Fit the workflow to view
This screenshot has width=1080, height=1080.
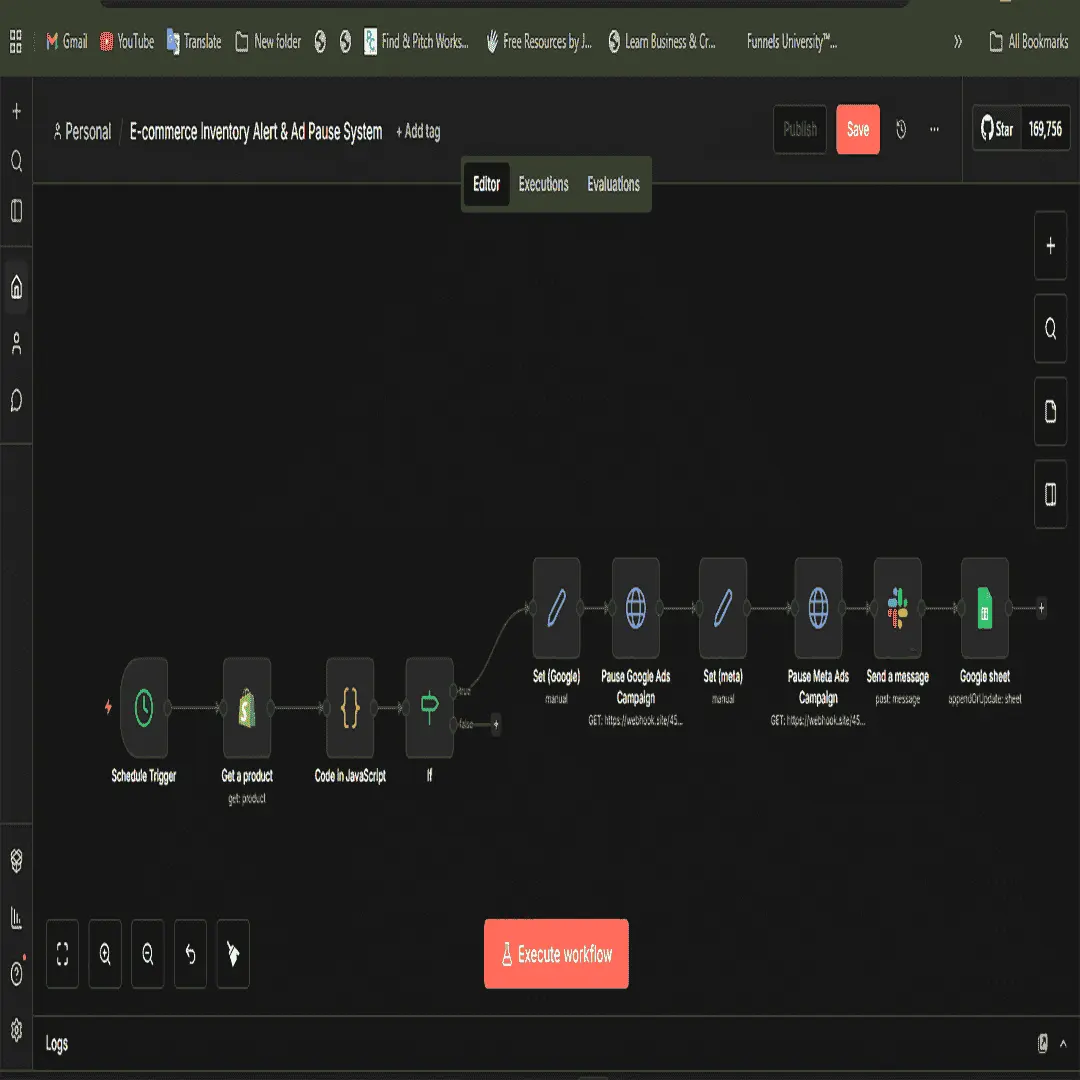click(62, 954)
